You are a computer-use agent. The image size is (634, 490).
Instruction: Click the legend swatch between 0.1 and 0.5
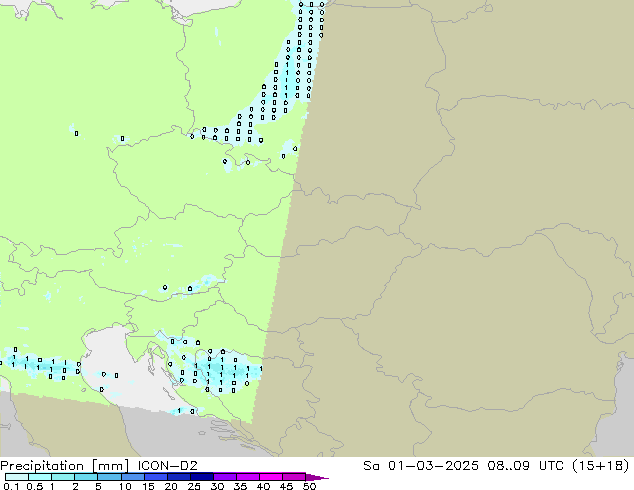[17, 477]
